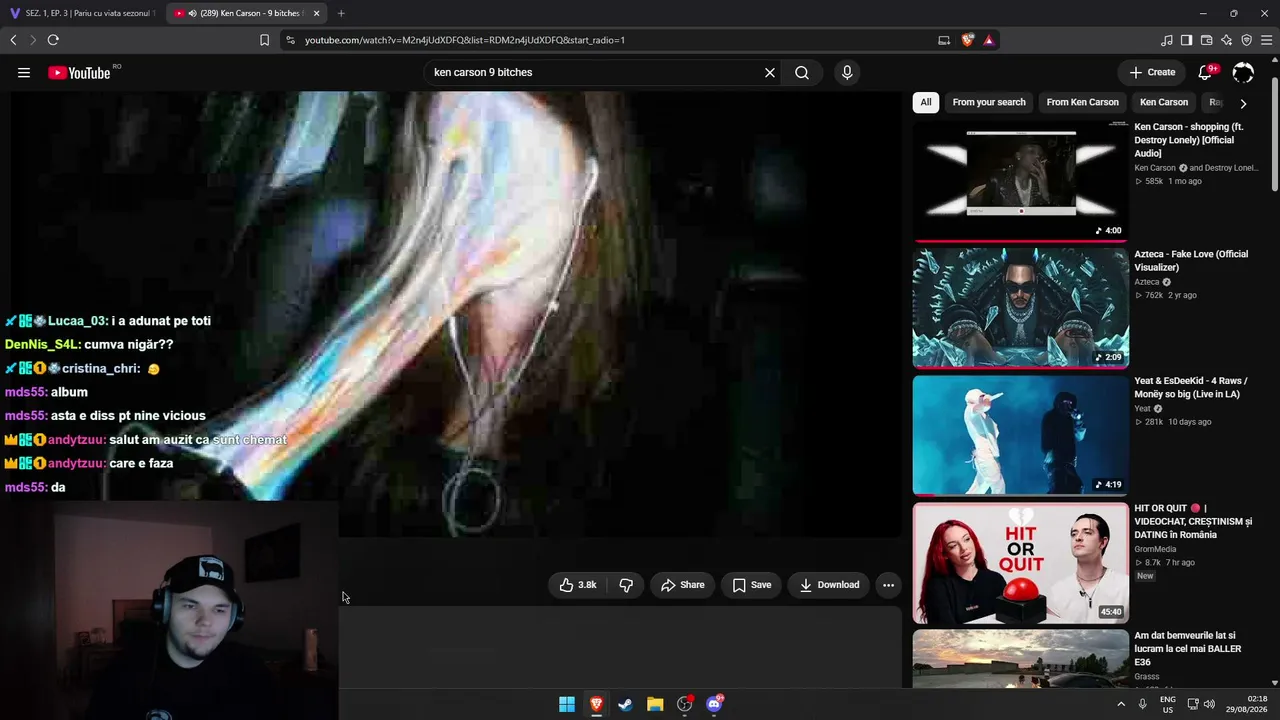Viewport: 1280px width, 720px height.
Task: Install the app via address bar icon
Action: point(944,40)
